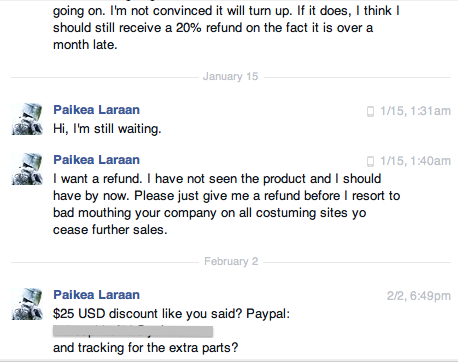The height and width of the screenshot is (362, 458).
Task: Open the profile picture next to the refund demand message
Action: [x=27, y=169]
